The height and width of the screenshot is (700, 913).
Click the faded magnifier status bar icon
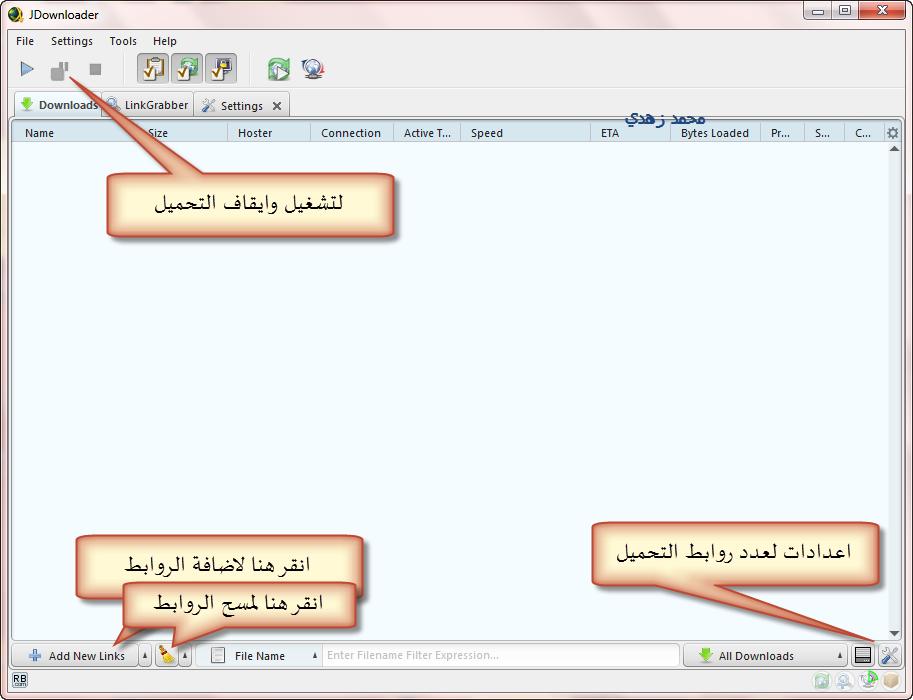point(844,680)
